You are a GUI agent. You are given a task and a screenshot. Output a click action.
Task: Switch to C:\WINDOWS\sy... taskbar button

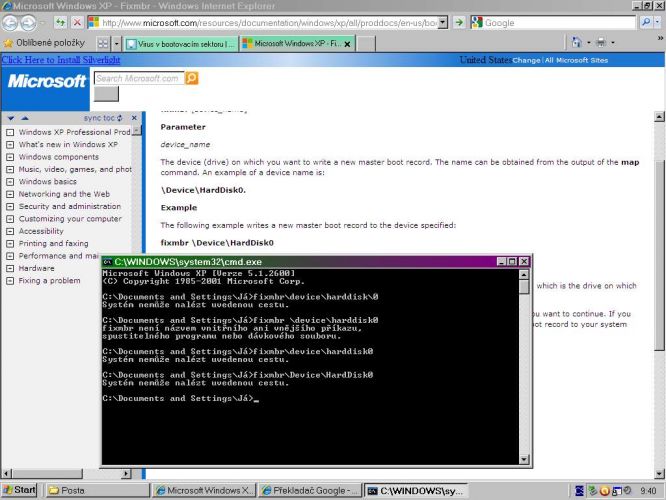(416, 491)
